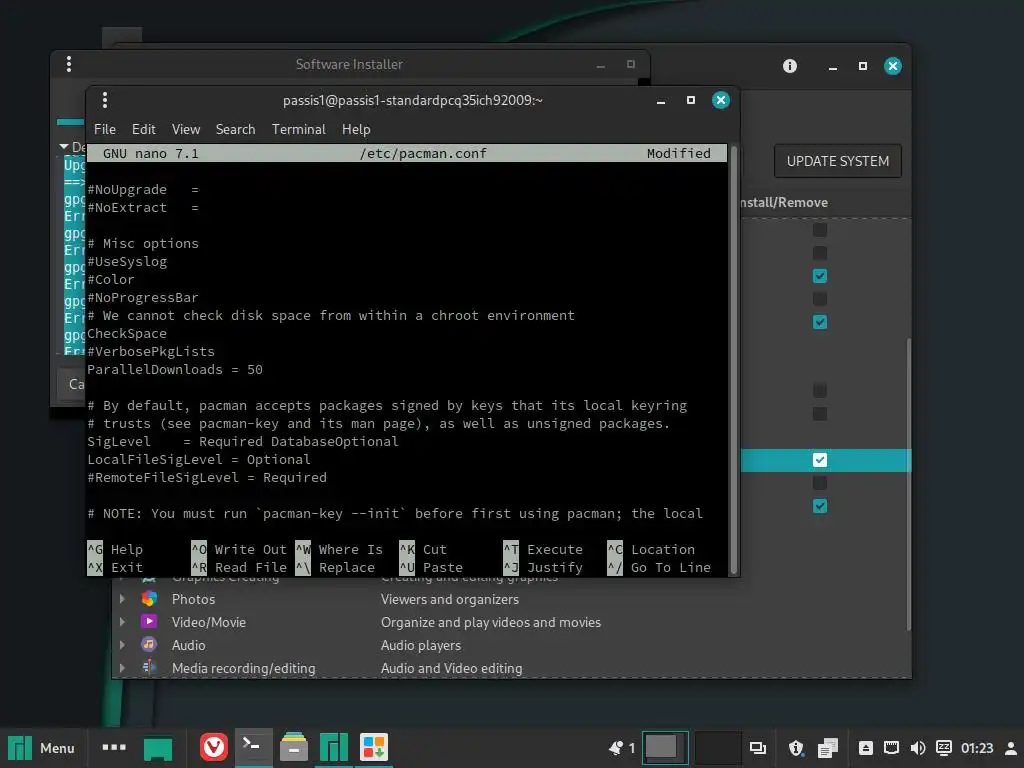The image size is (1024, 768).
Task: Toggle the bottommost checked Install/Remove checkbox
Action: click(x=820, y=506)
